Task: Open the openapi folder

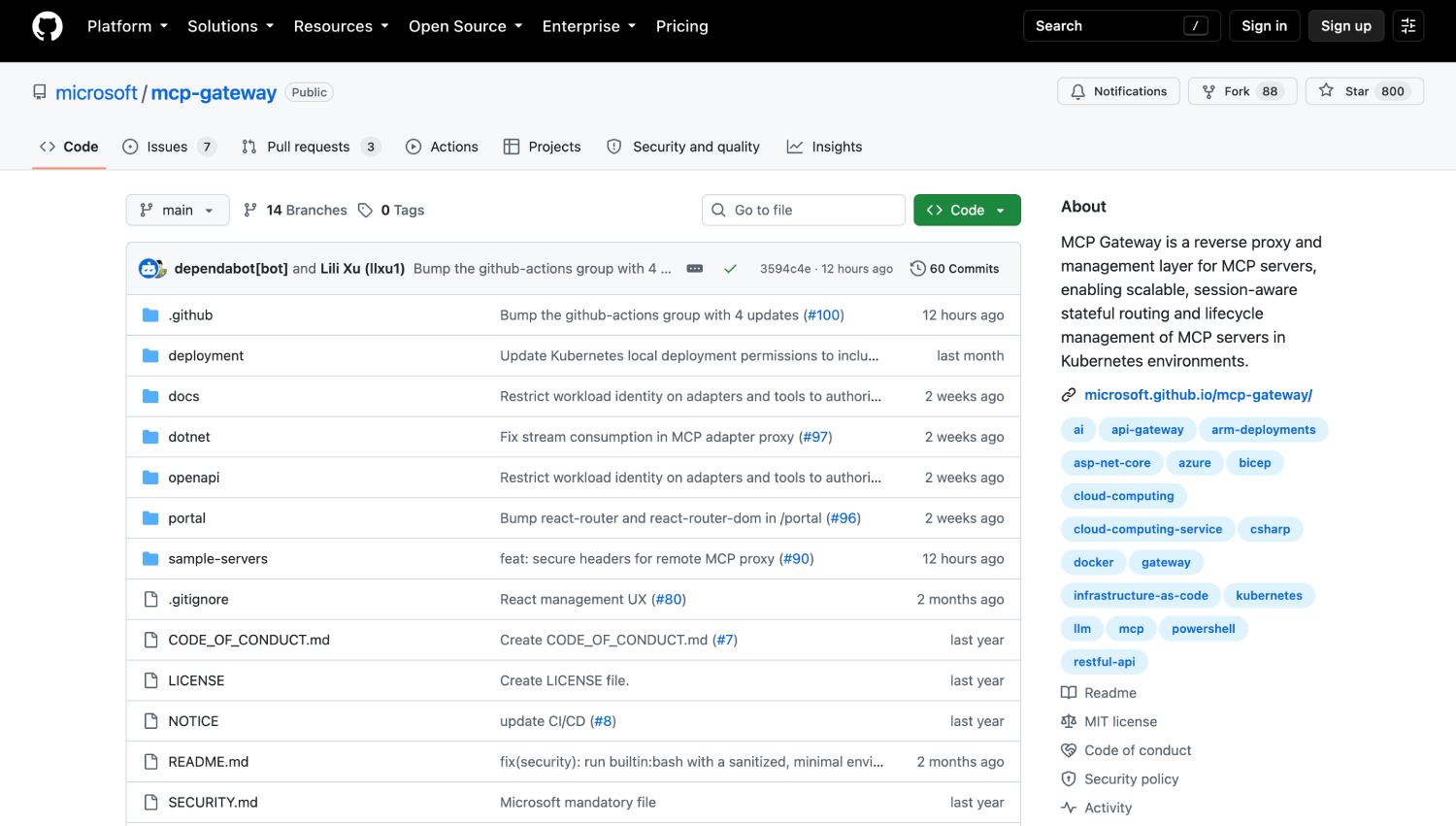Action: [194, 479]
